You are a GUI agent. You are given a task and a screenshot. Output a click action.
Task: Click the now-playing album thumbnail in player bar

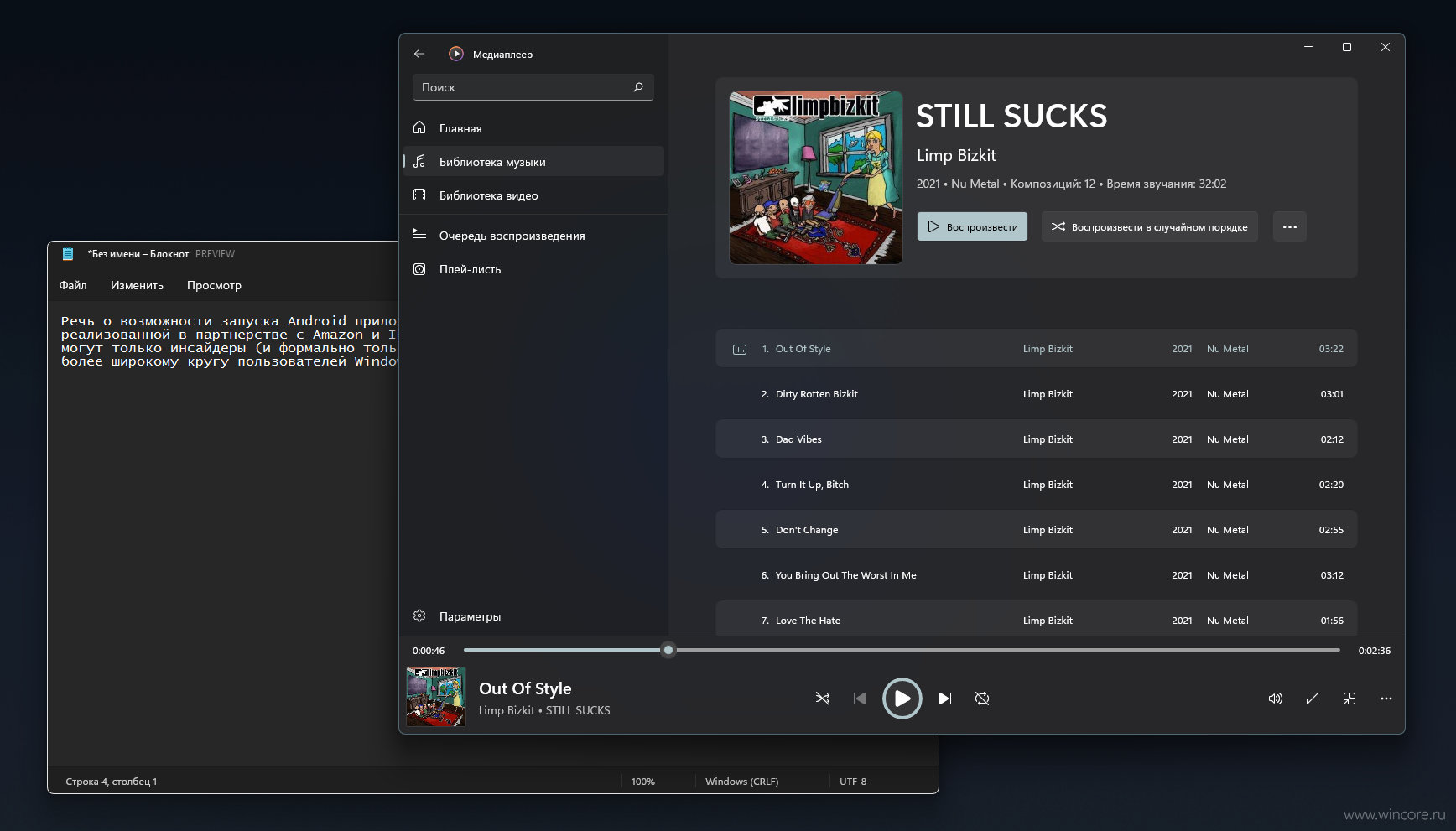click(436, 697)
